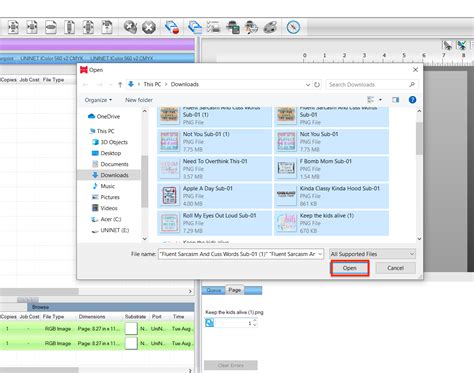Increase the page copies stepper
Screen dimensions: 474x373
255,321
